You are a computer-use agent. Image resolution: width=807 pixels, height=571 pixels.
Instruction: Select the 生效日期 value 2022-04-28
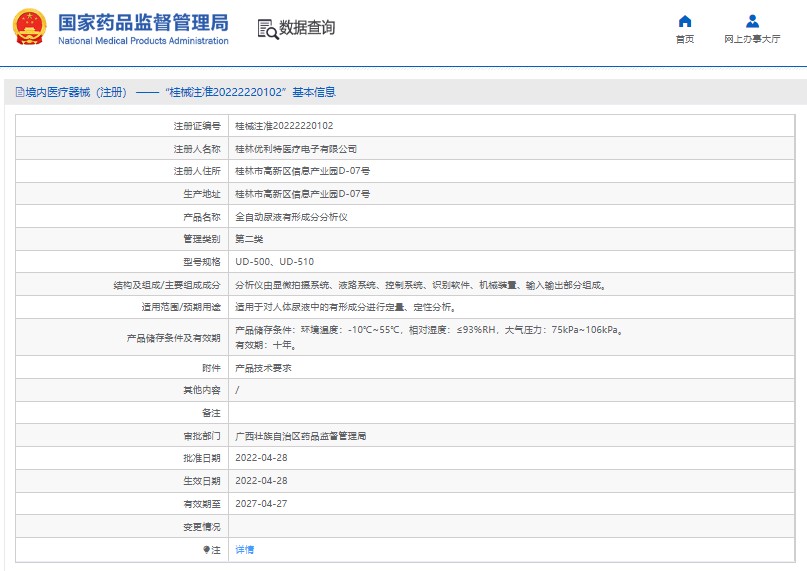261,481
